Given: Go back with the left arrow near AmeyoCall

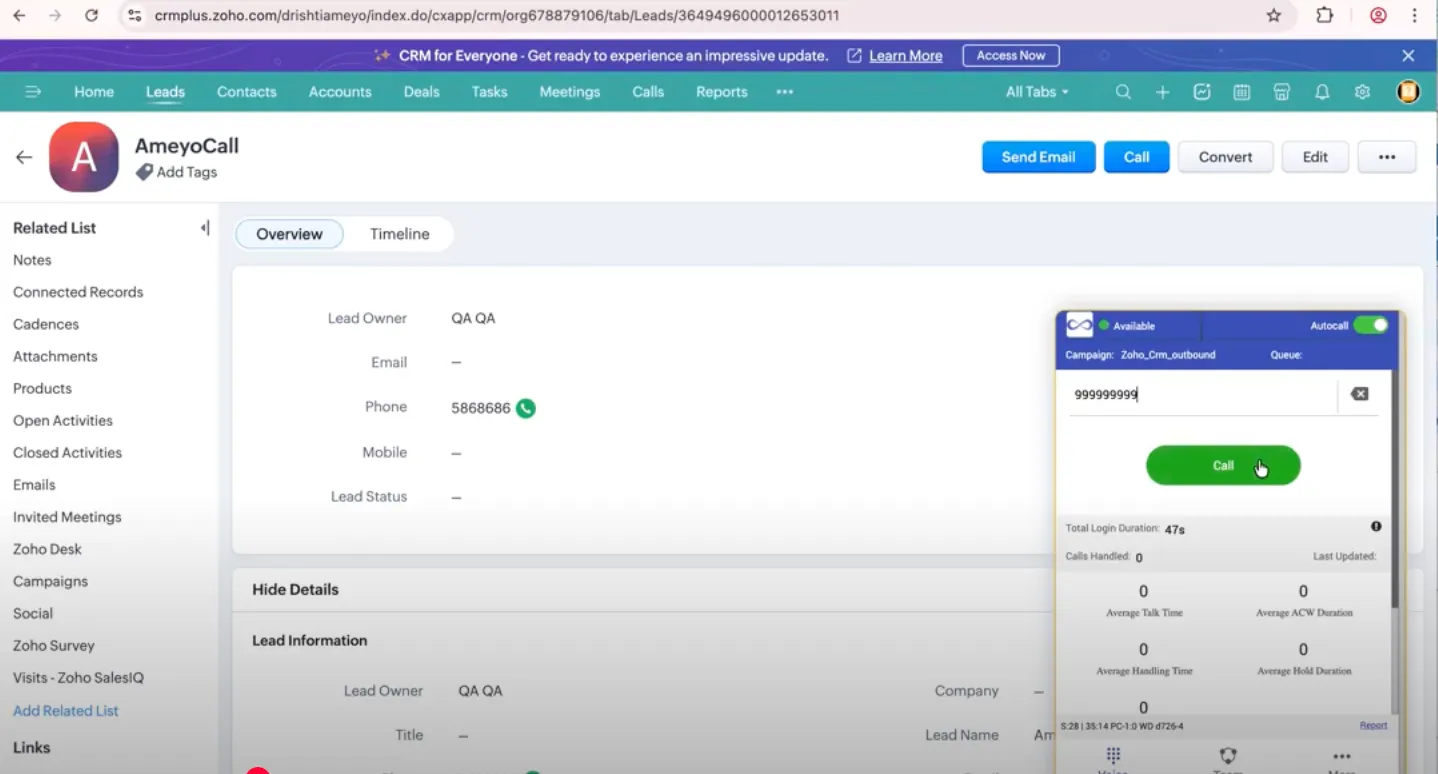Looking at the screenshot, I should (24, 157).
